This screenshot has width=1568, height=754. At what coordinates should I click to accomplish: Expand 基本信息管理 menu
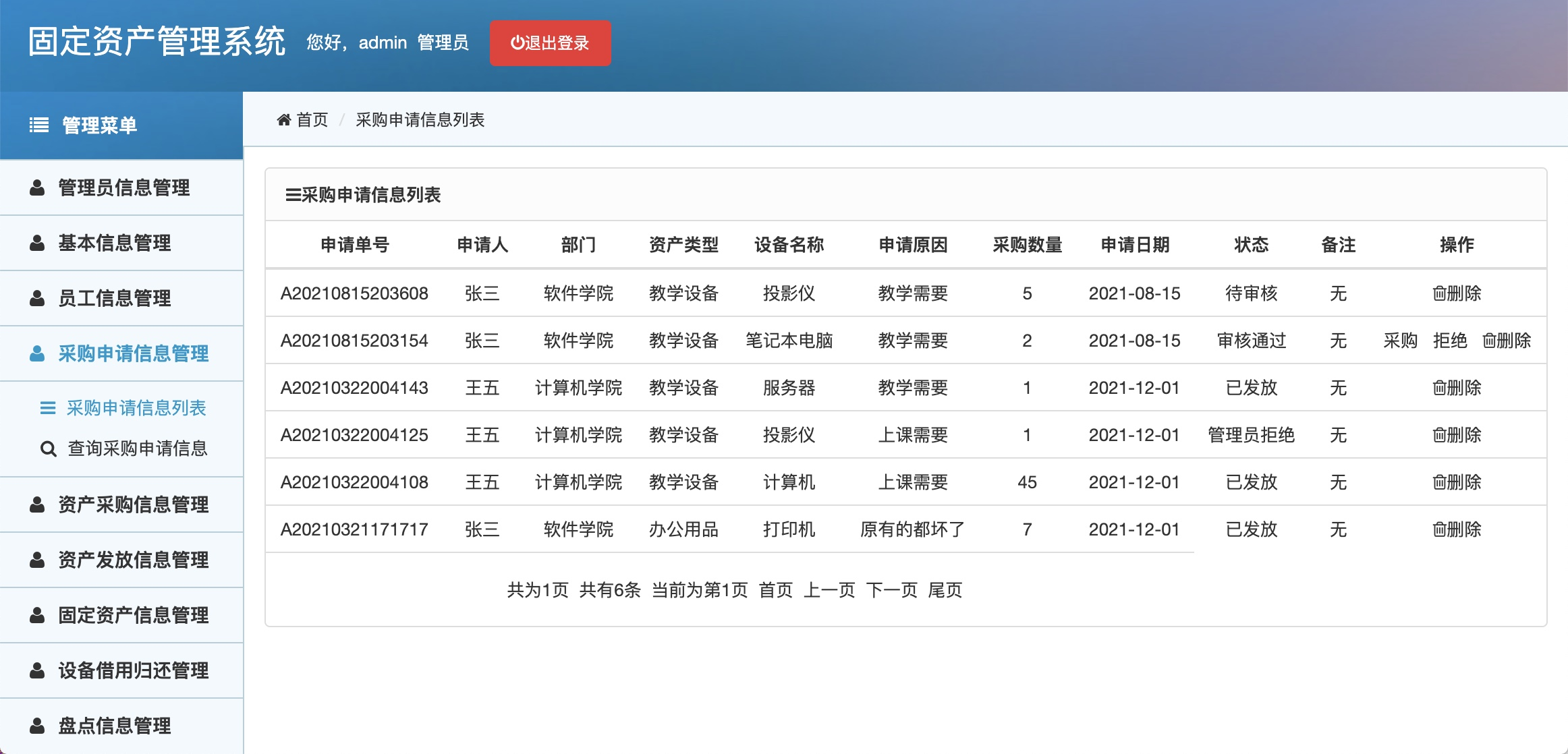click(121, 243)
